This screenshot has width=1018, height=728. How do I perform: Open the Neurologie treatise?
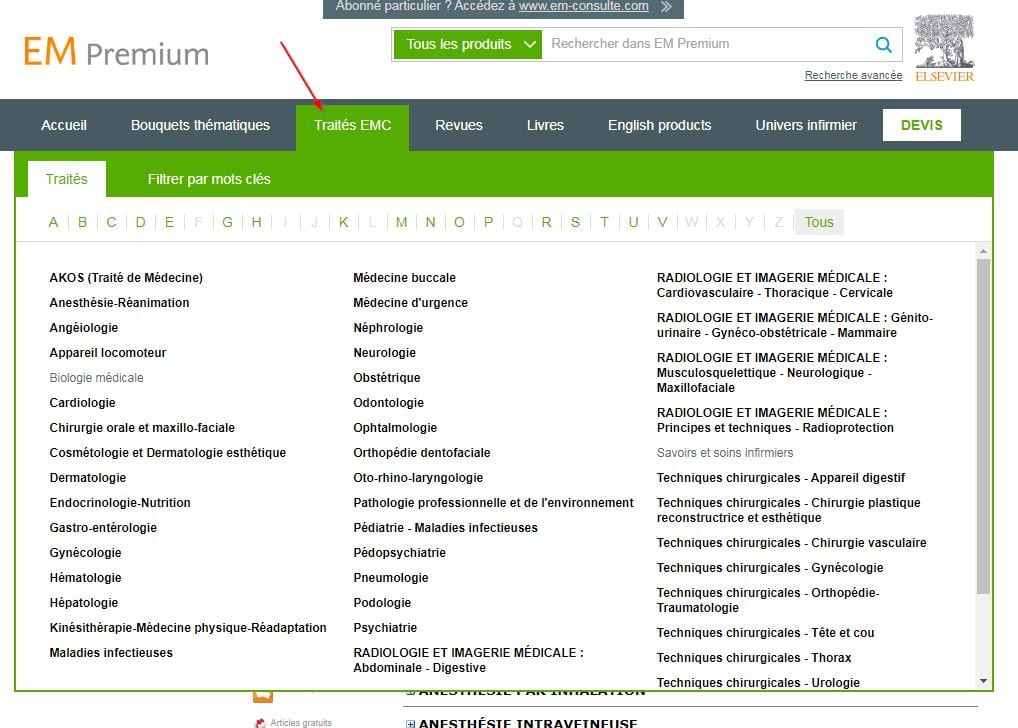(x=384, y=353)
